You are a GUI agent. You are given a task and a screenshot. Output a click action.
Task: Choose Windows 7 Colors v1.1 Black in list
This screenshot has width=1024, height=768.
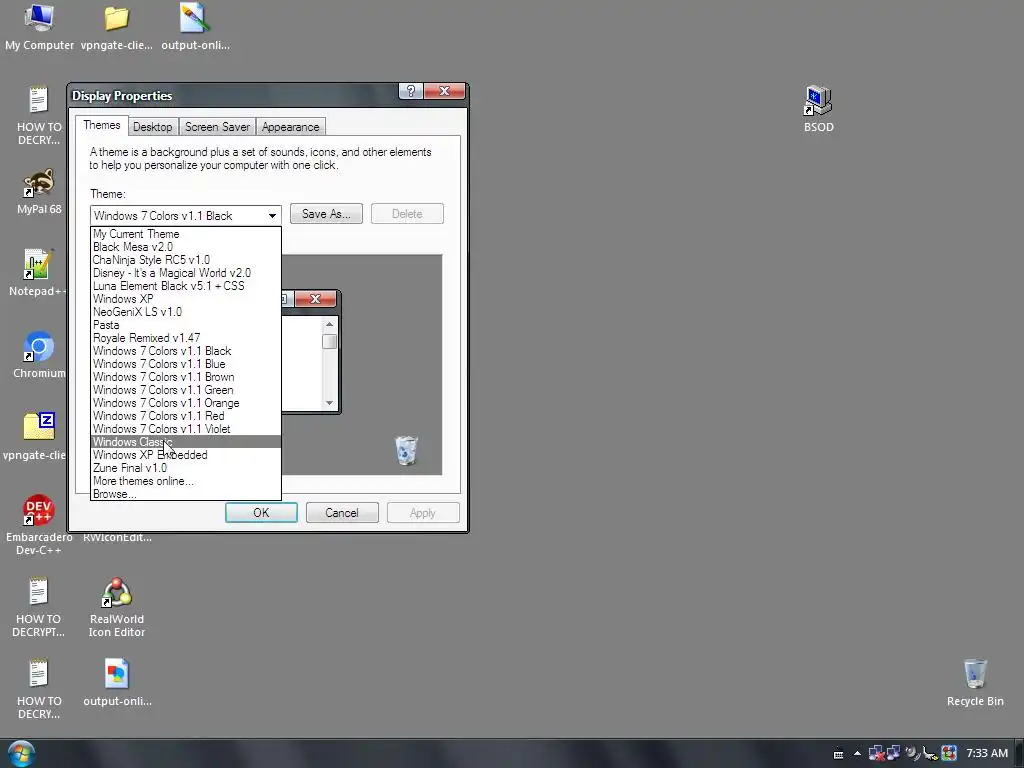pos(185,351)
